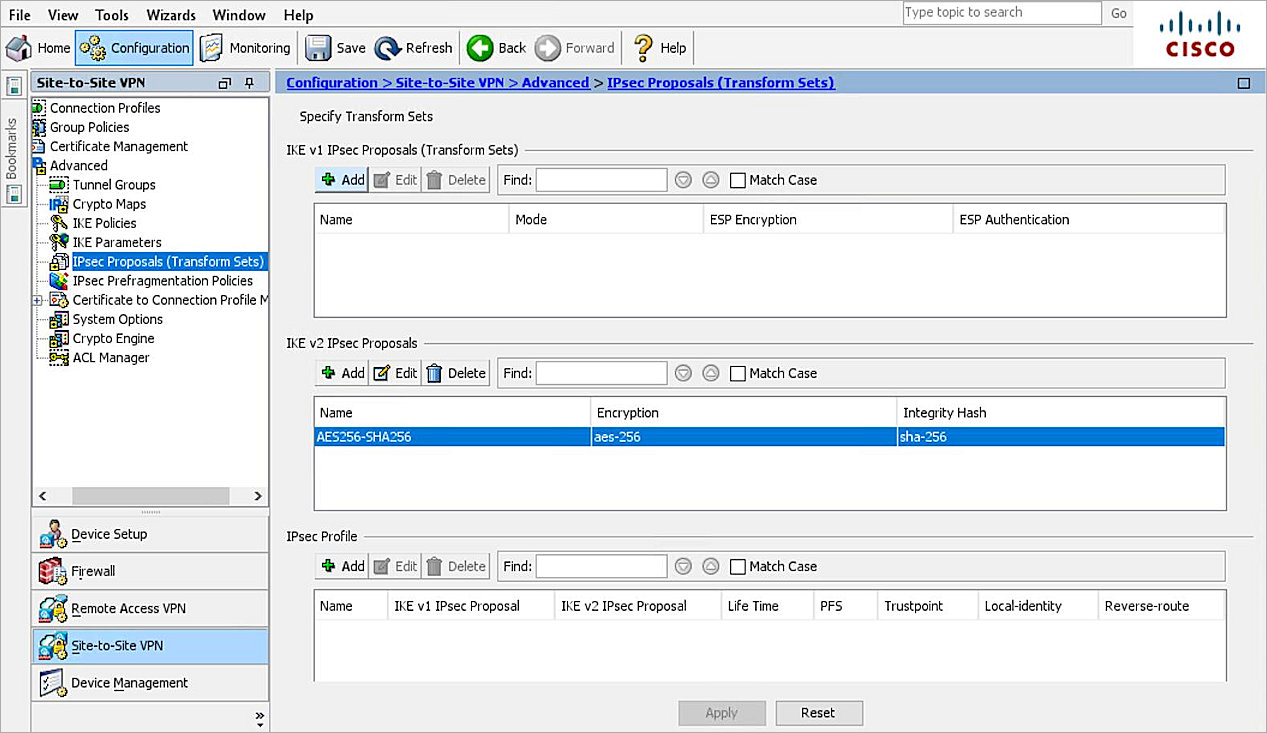This screenshot has height=733, width=1267.
Task: Find next match arrow in IKE v1 section
Action: point(683,180)
